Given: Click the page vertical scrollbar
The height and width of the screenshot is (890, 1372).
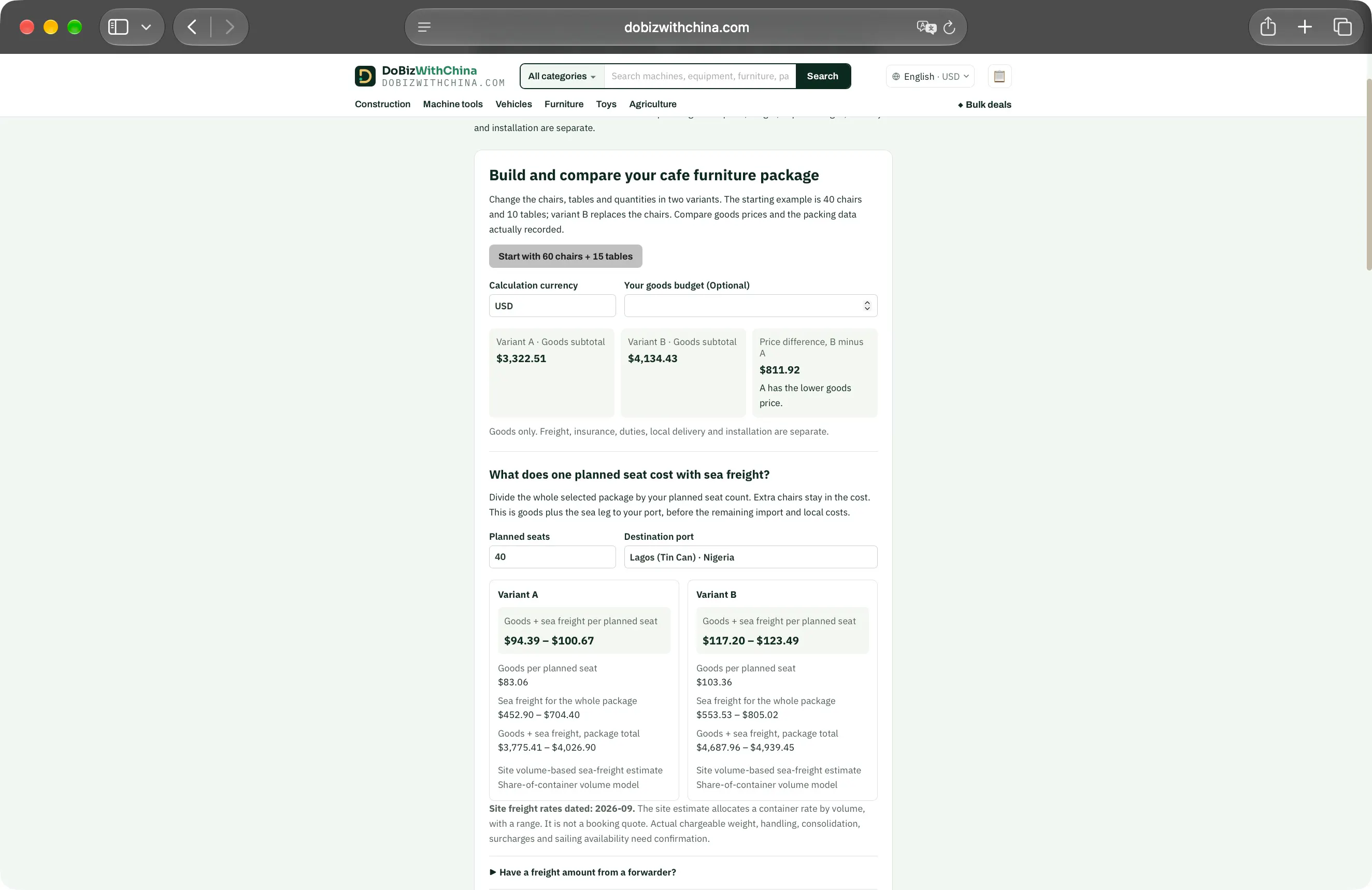Looking at the screenshot, I should pos(1368,175).
